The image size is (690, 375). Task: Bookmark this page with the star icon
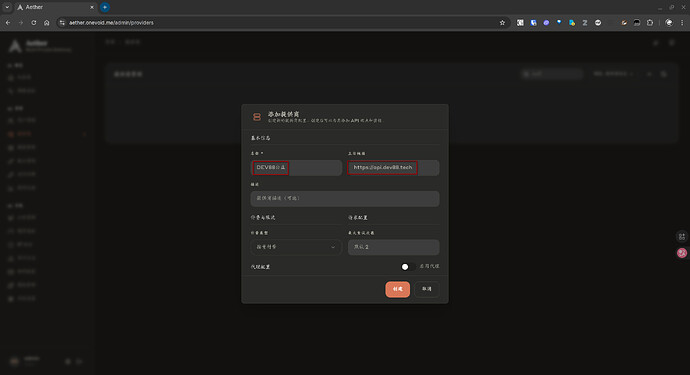click(502, 22)
